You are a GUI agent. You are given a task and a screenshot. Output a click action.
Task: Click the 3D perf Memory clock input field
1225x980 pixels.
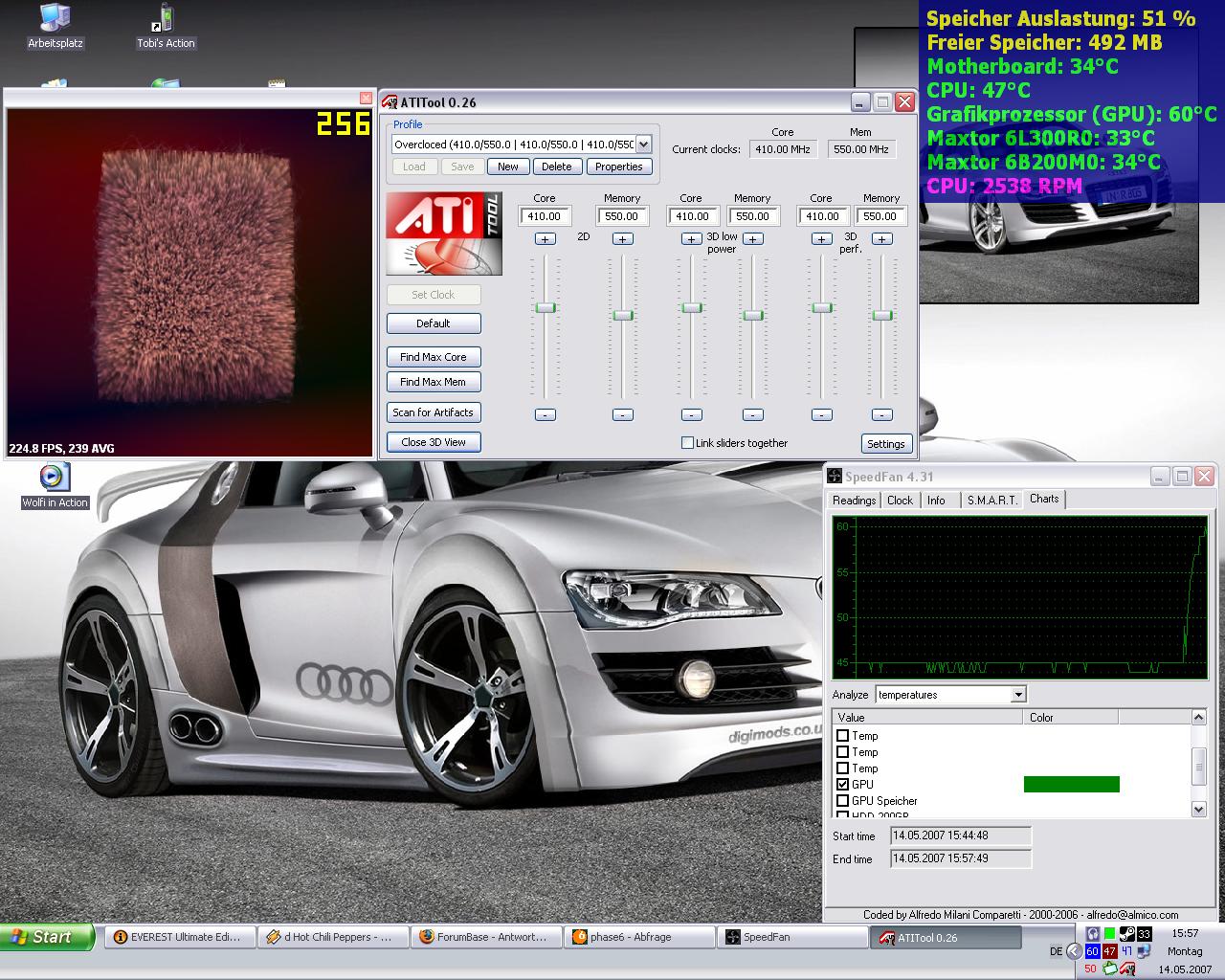pyautogui.click(x=880, y=216)
